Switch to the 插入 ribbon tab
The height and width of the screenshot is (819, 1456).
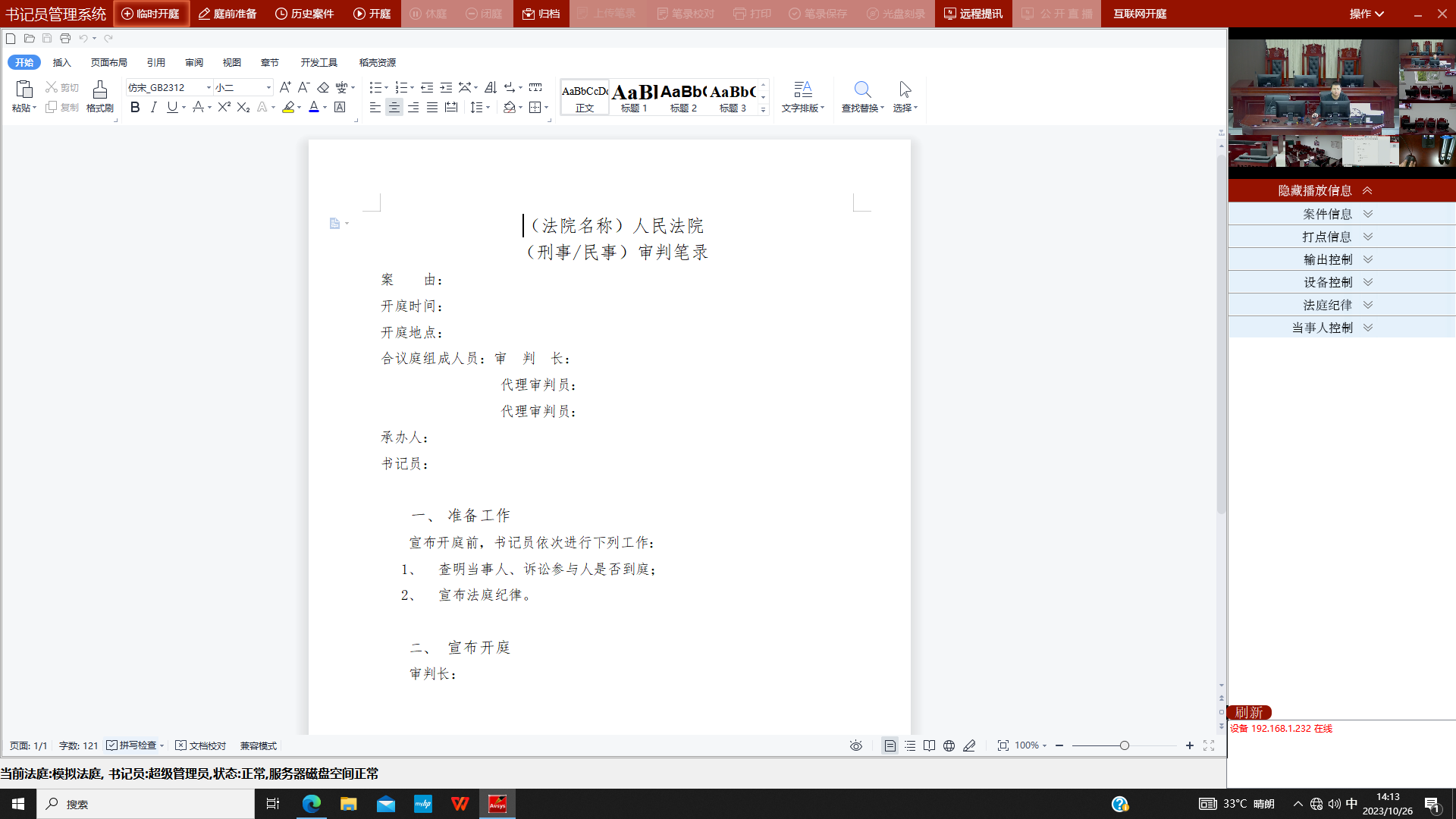tap(61, 62)
